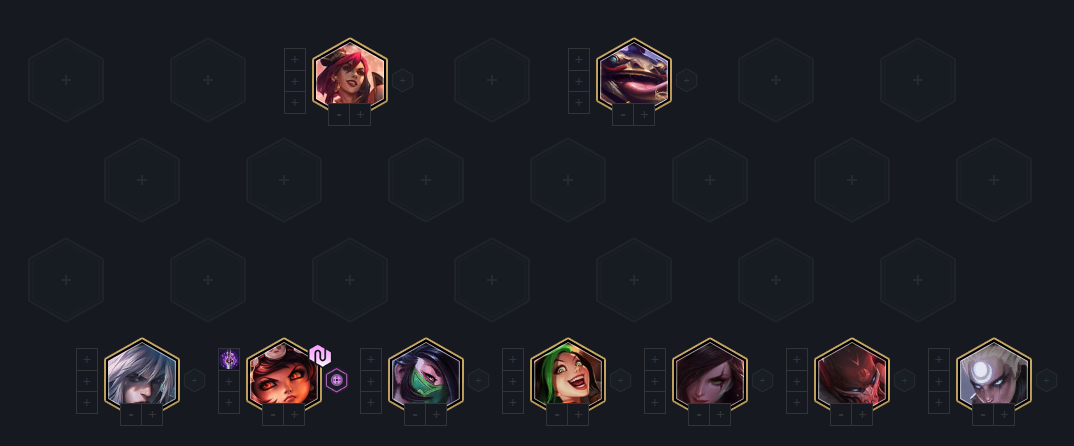Click the purple round augment icon next to Annie
Screen dimensions: 1074x446
click(x=336, y=380)
